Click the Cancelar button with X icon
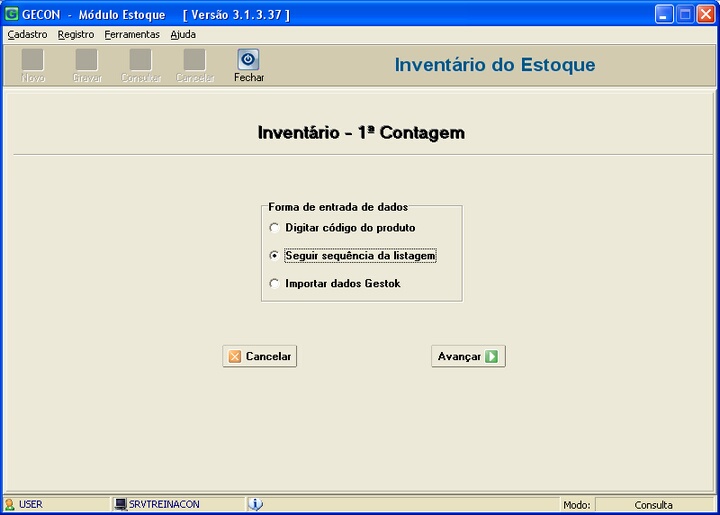720x515 pixels. 259,356
